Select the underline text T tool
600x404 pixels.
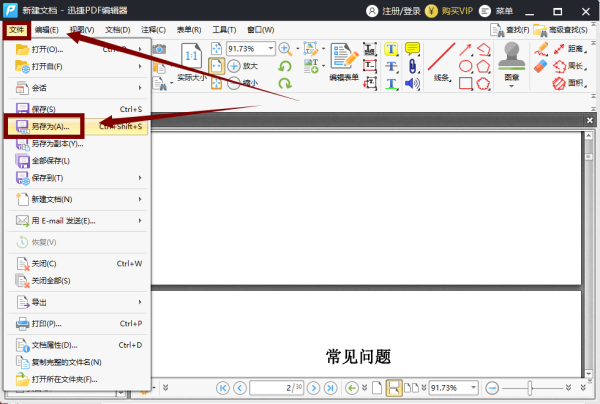click(x=391, y=83)
